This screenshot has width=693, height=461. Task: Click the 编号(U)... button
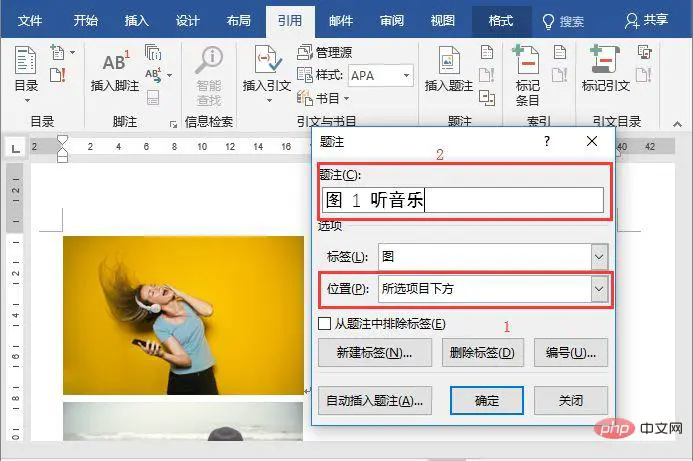tap(571, 353)
